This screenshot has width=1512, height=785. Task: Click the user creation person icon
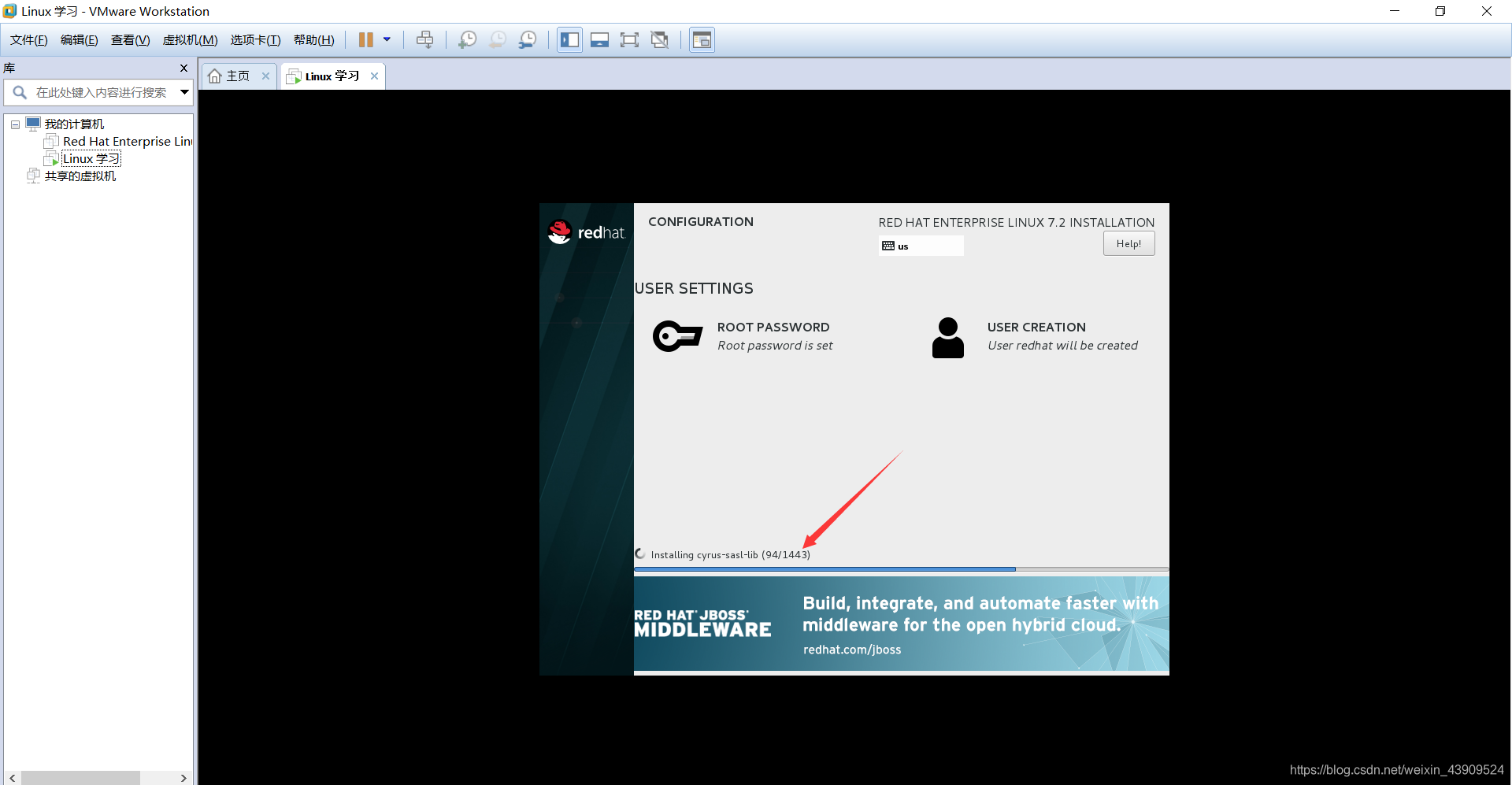pos(948,338)
